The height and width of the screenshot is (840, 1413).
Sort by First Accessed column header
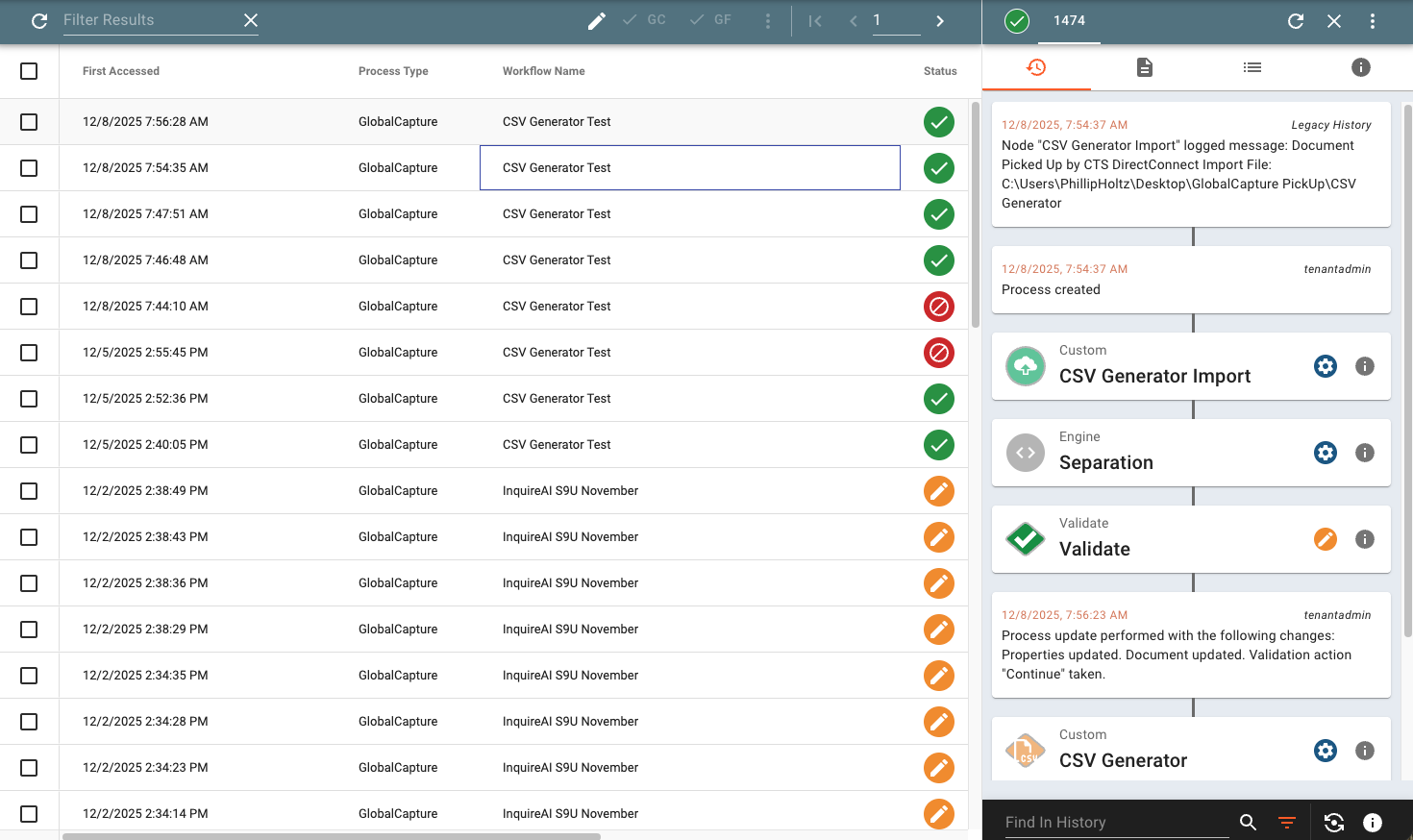pos(121,71)
